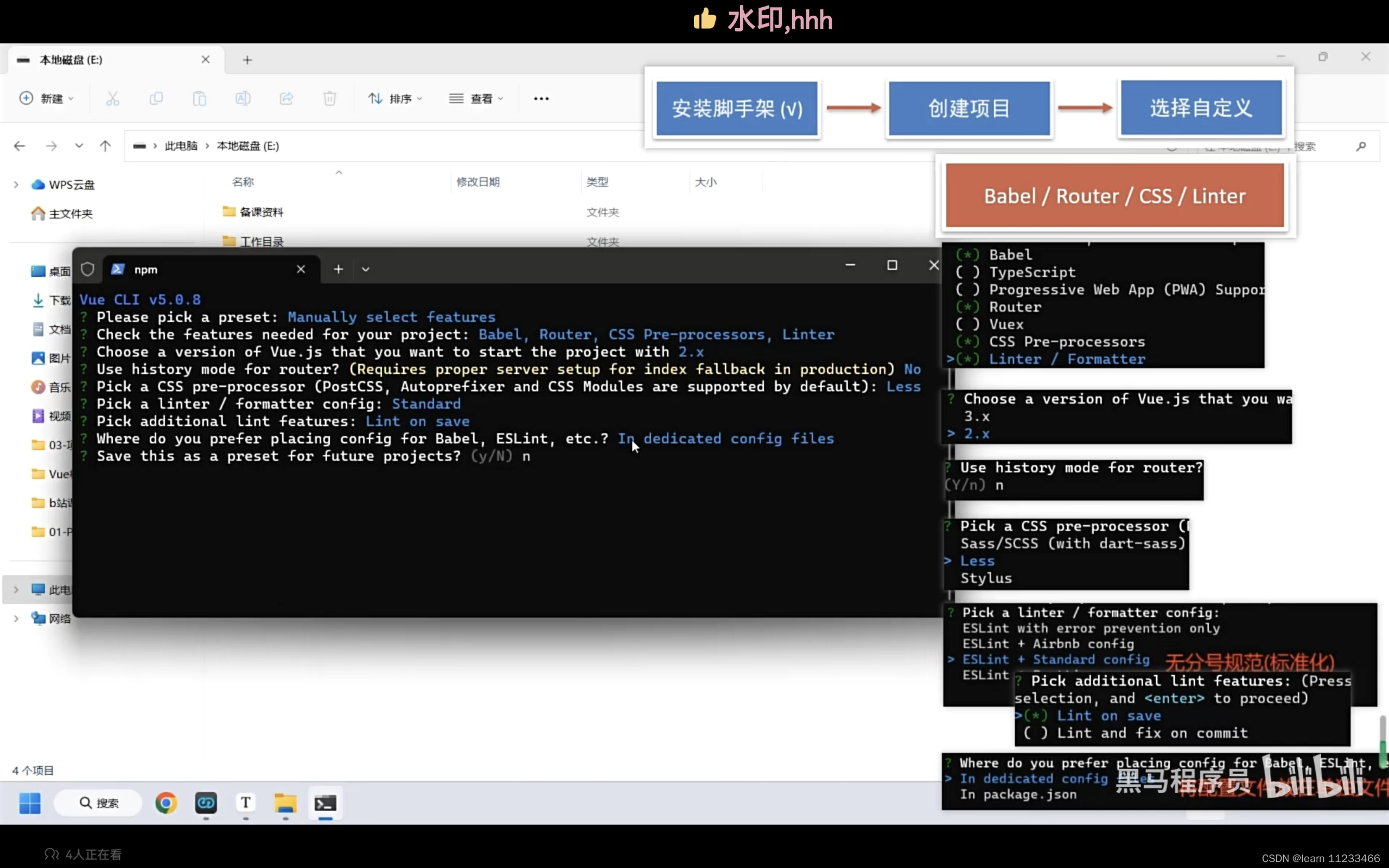Screen dimensions: 1389x868
Task: Click the Explorer search magnifier icon
Action: coord(1361,146)
